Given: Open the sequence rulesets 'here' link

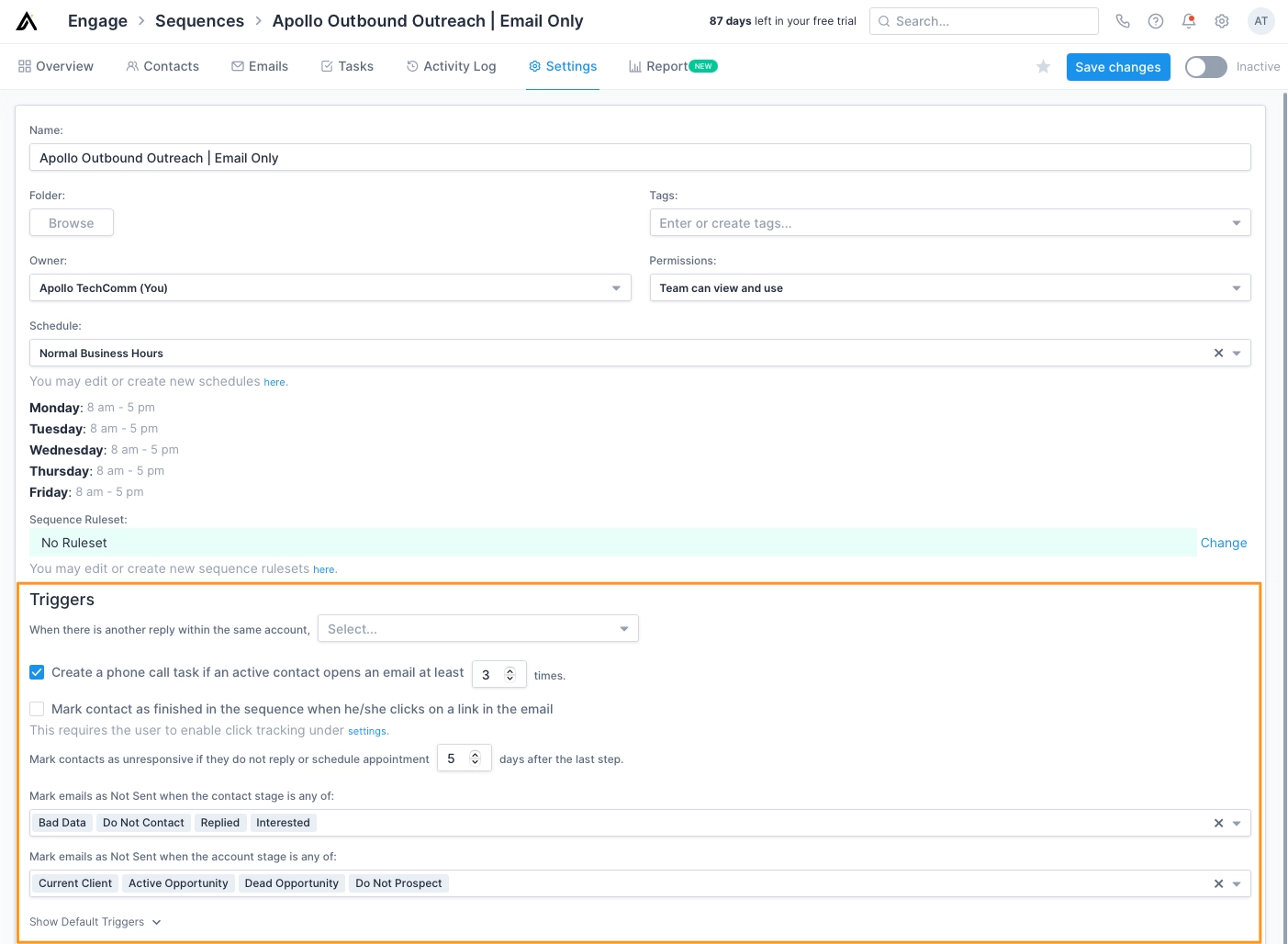Looking at the screenshot, I should pyautogui.click(x=324, y=569).
